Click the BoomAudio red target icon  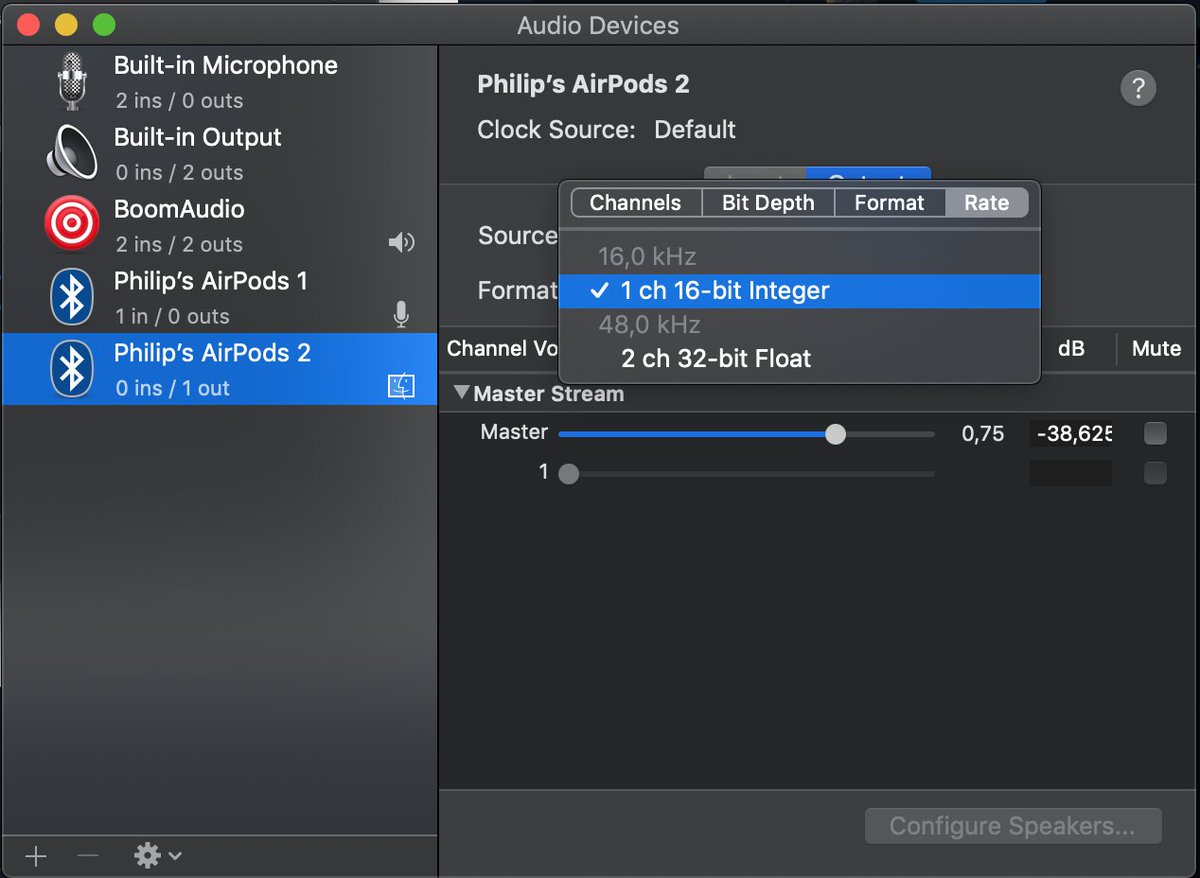point(72,223)
